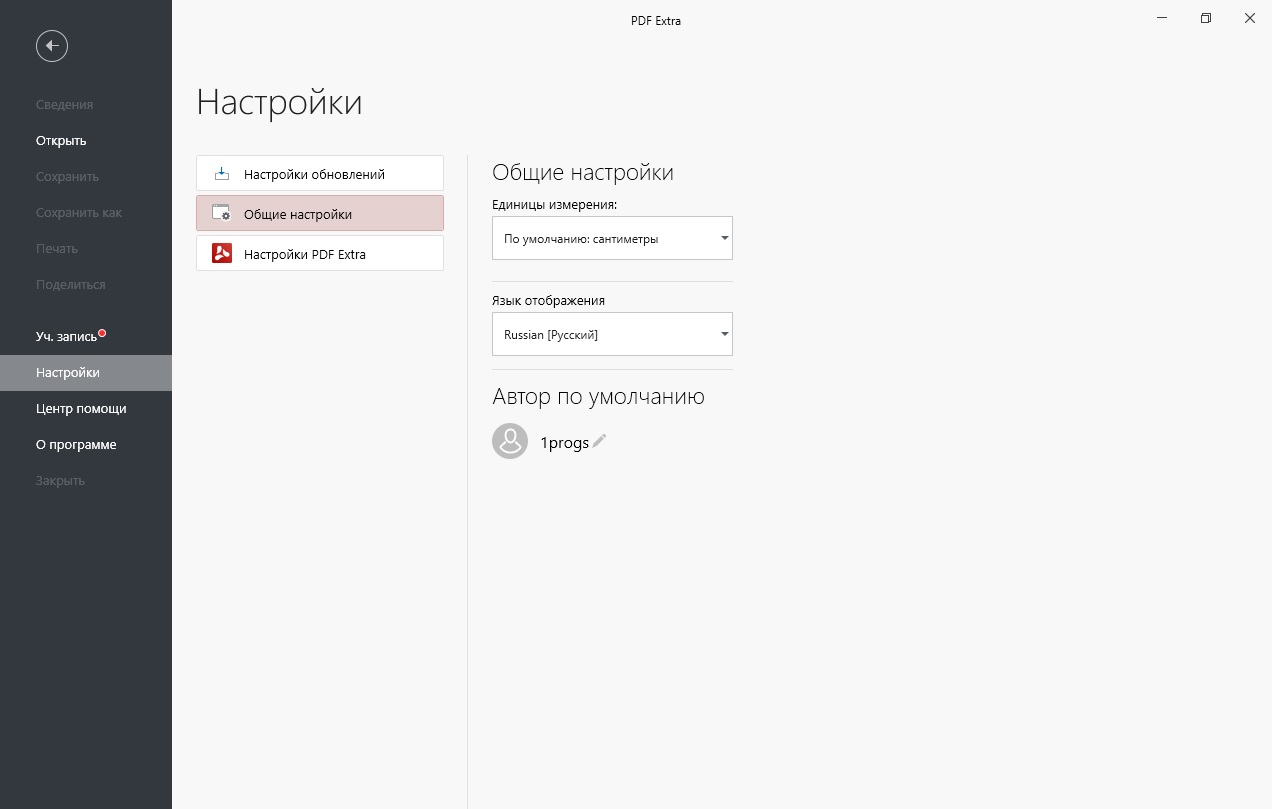
Task: Click the back arrow icon
Action: click(52, 45)
